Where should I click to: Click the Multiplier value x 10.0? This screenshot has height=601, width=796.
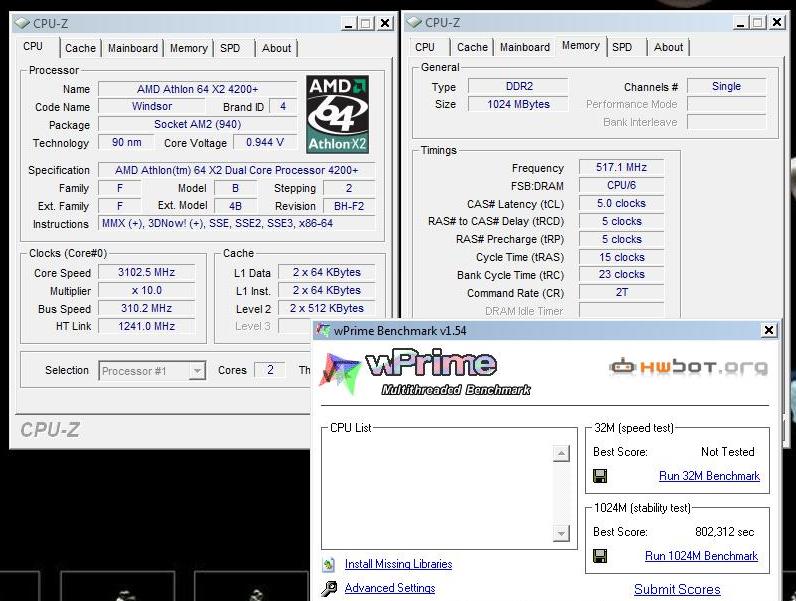(x=146, y=290)
